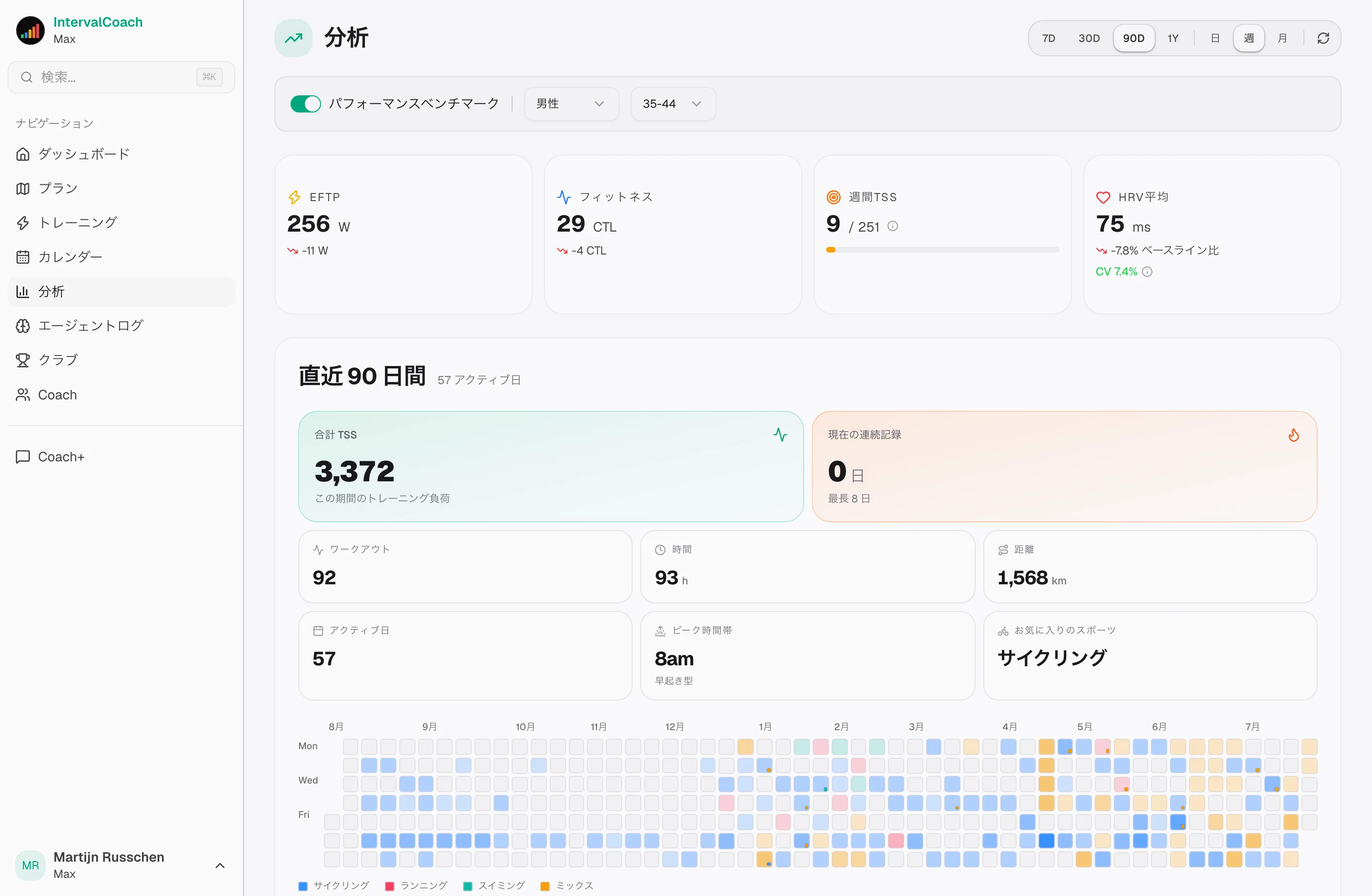Open プラン from the navigation
The width and height of the screenshot is (1372, 896).
(x=121, y=189)
